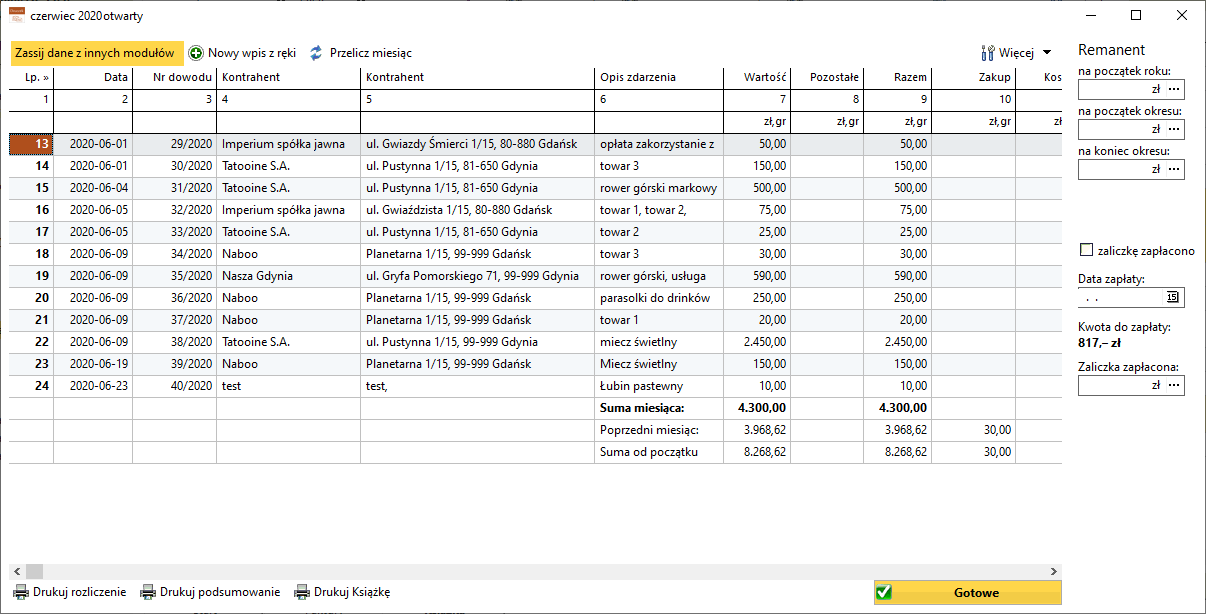Image resolution: width=1206 pixels, height=614 pixels.
Task: Open the ellipsis button for na początek okresu
Action: coord(1173,130)
